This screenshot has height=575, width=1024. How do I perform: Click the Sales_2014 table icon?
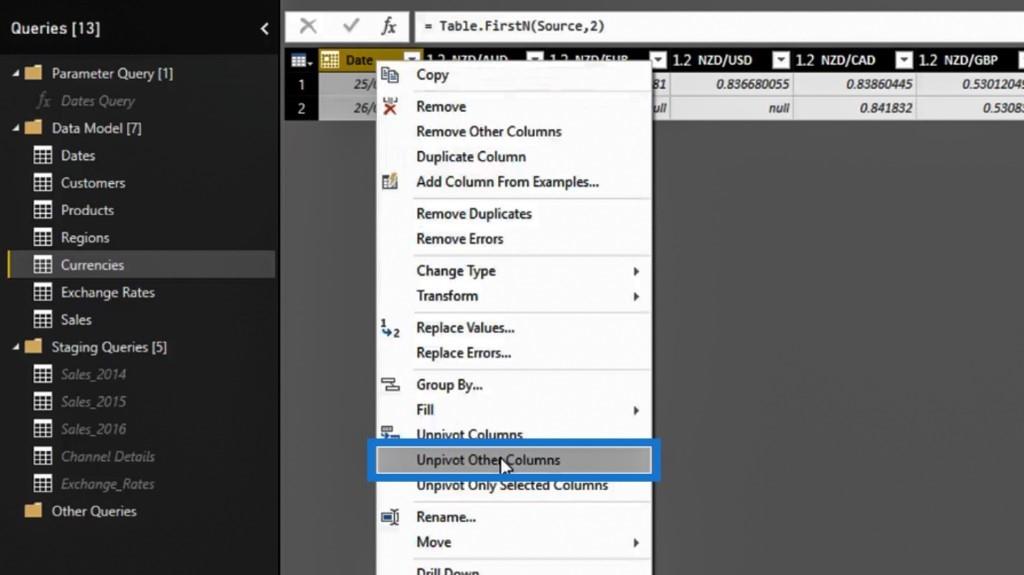coord(43,374)
